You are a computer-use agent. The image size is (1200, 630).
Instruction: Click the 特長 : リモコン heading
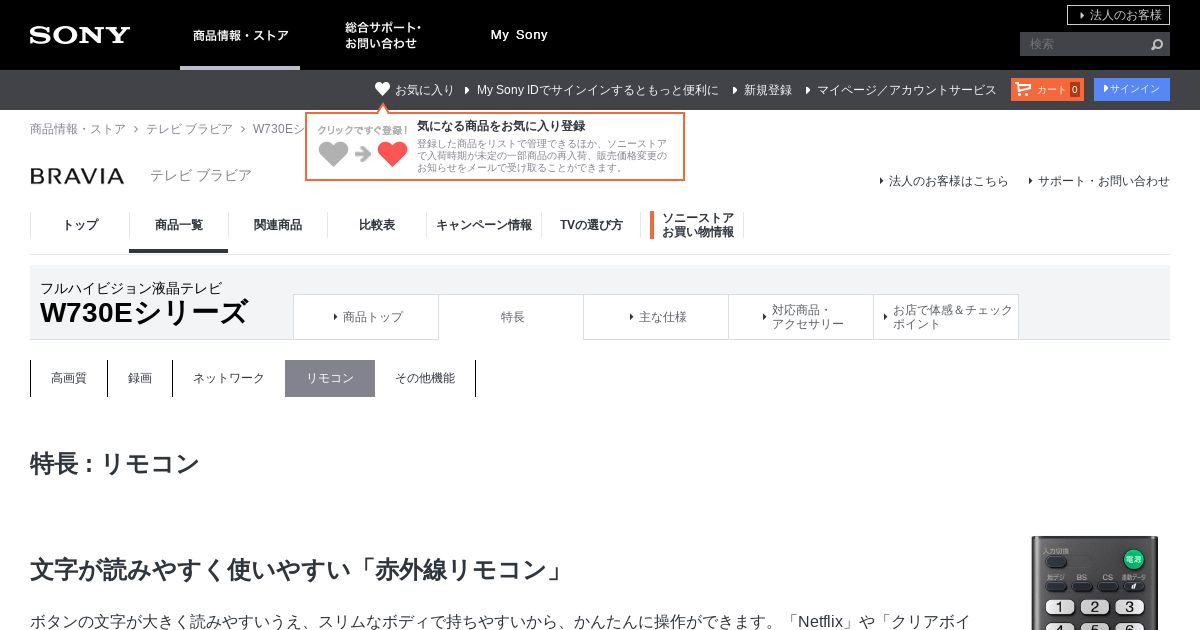tap(115, 464)
